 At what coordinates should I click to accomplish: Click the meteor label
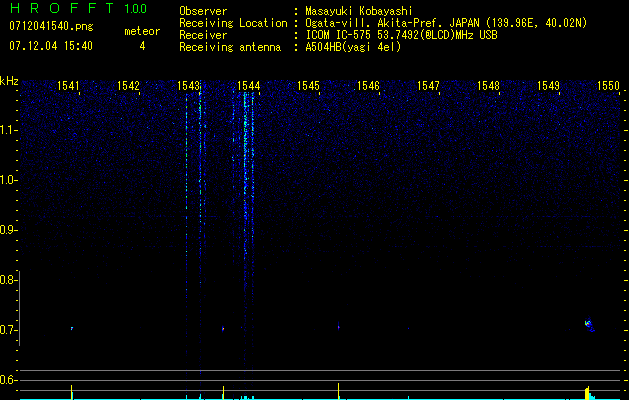pyautogui.click(x=142, y=31)
